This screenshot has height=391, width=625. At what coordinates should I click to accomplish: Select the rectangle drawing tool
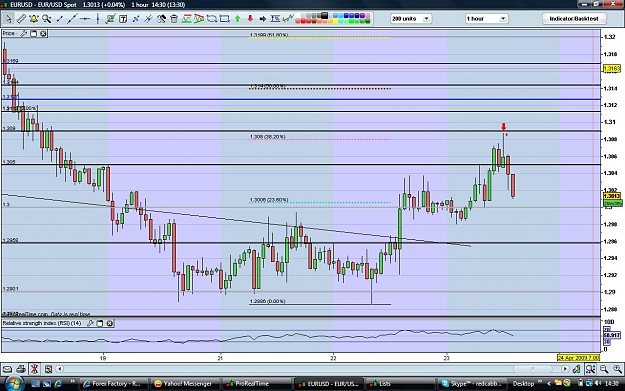coord(225,19)
